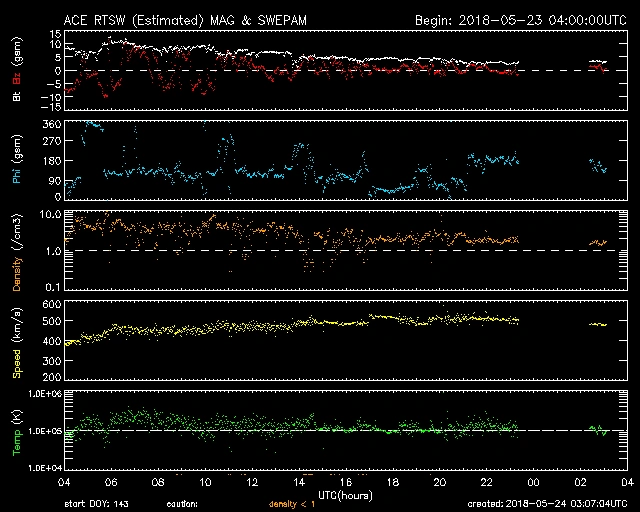This screenshot has width=640, height=512.
Task: Click the '360' tick on the Phi axis
Action: [x=52, y=124]
